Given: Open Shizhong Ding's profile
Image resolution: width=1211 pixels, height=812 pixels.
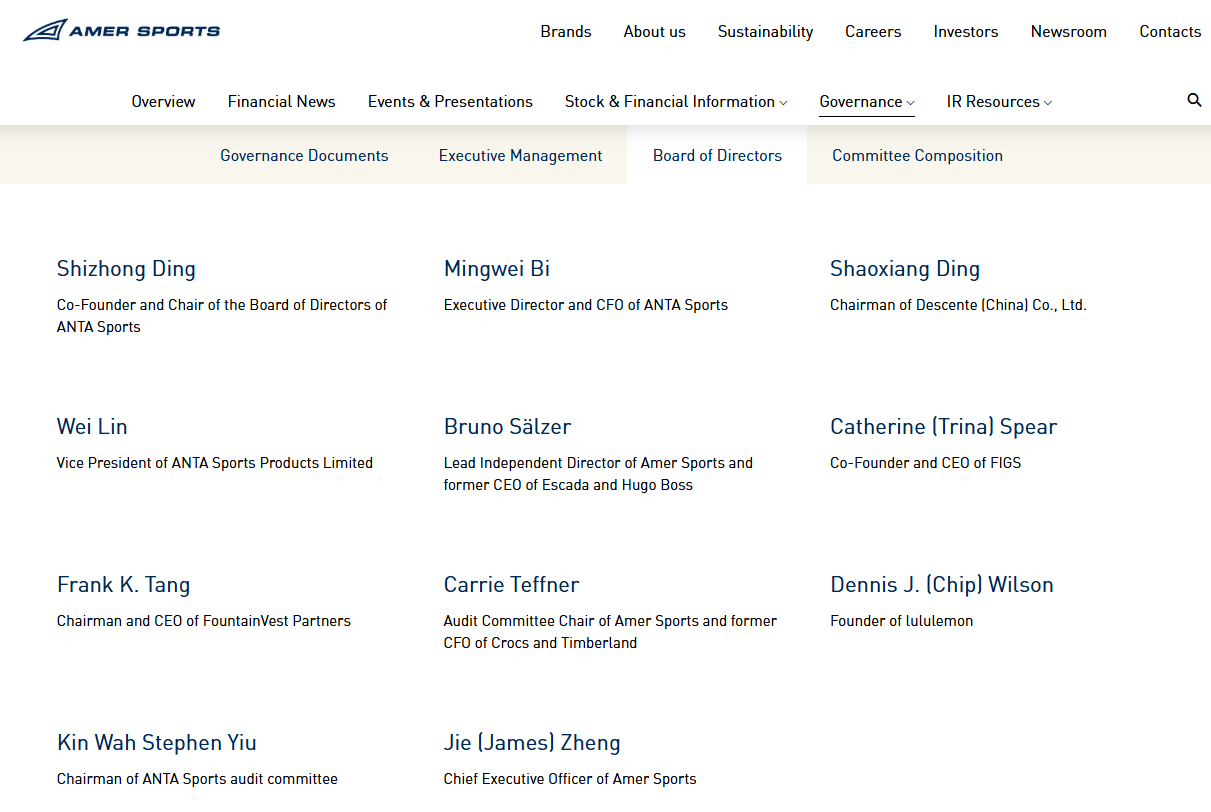Looking at the screenshot, I should click(126, 268).
